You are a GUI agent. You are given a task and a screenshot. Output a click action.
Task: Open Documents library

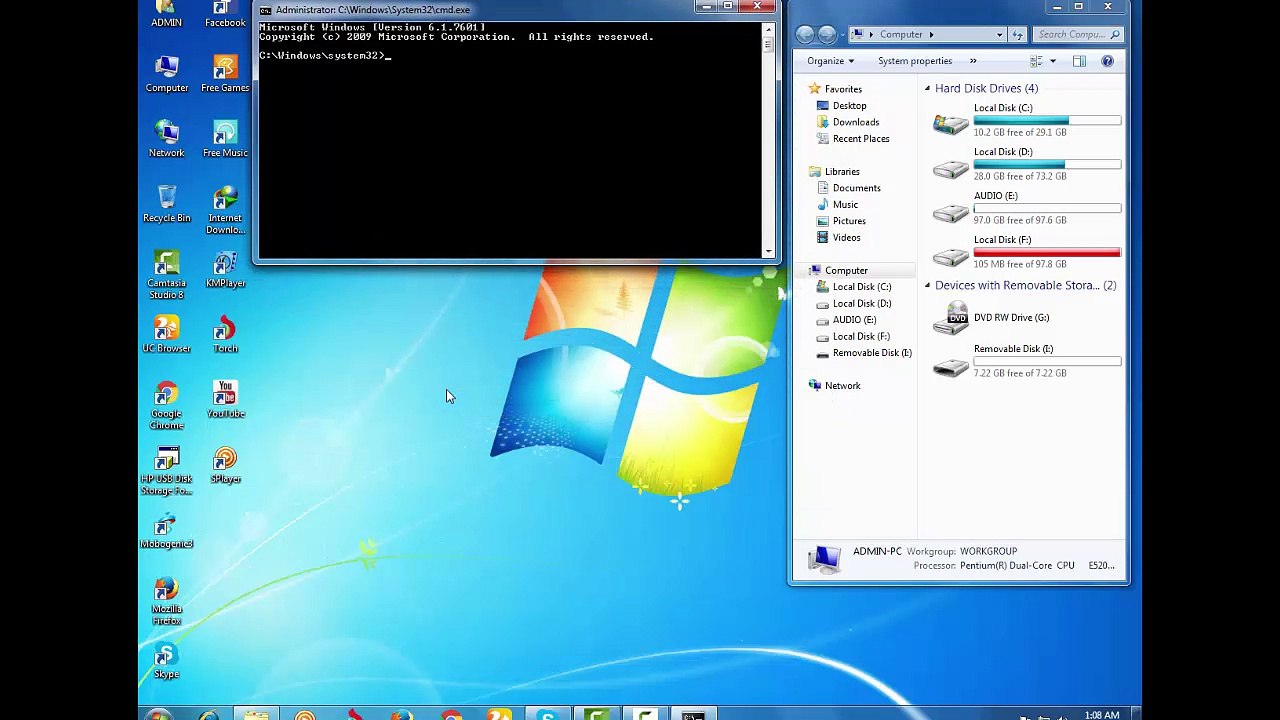tap(857, 188)
